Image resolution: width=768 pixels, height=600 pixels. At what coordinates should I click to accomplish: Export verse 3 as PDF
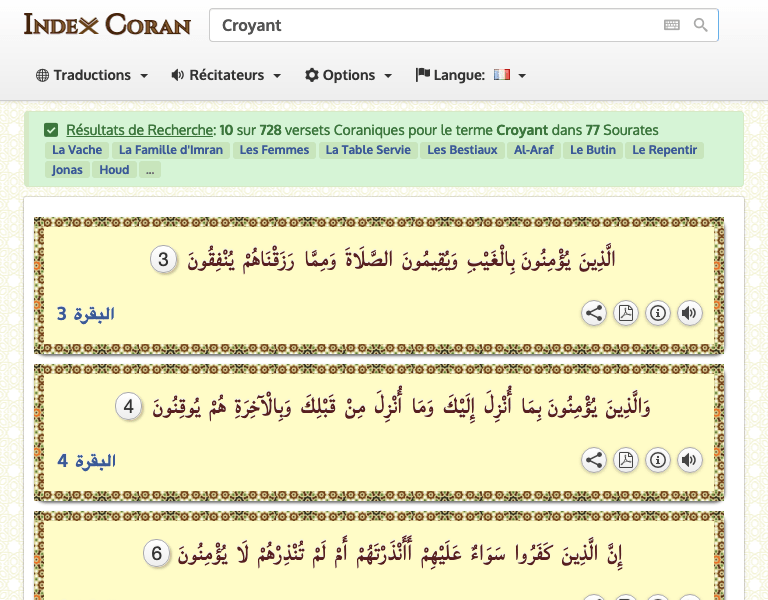coord(625,313)
